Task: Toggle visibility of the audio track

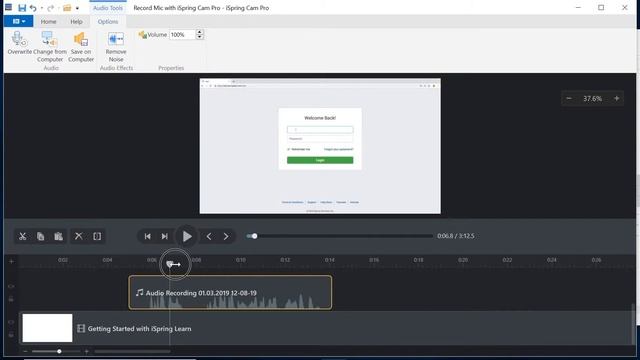Action: (x=11, y=287)
